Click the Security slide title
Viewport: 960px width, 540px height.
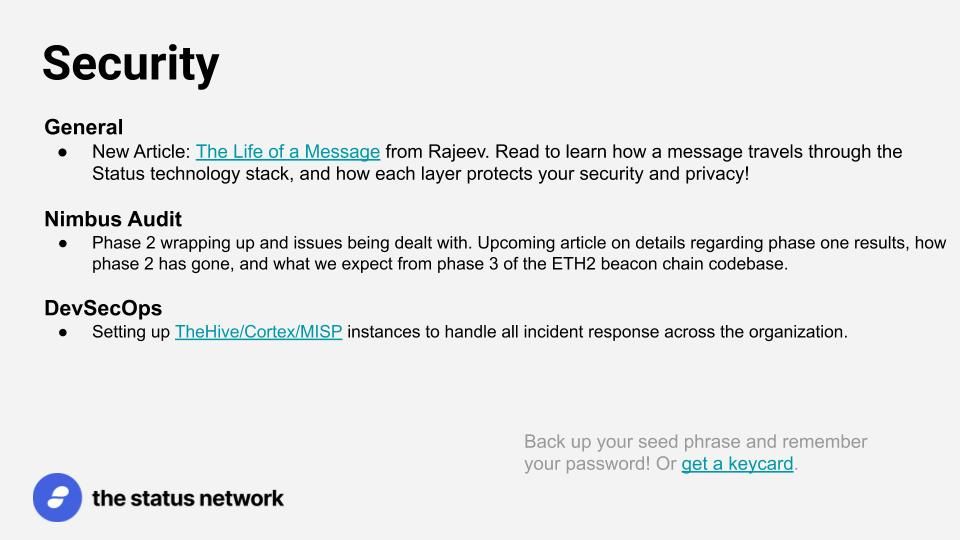(x=131, y=64)
